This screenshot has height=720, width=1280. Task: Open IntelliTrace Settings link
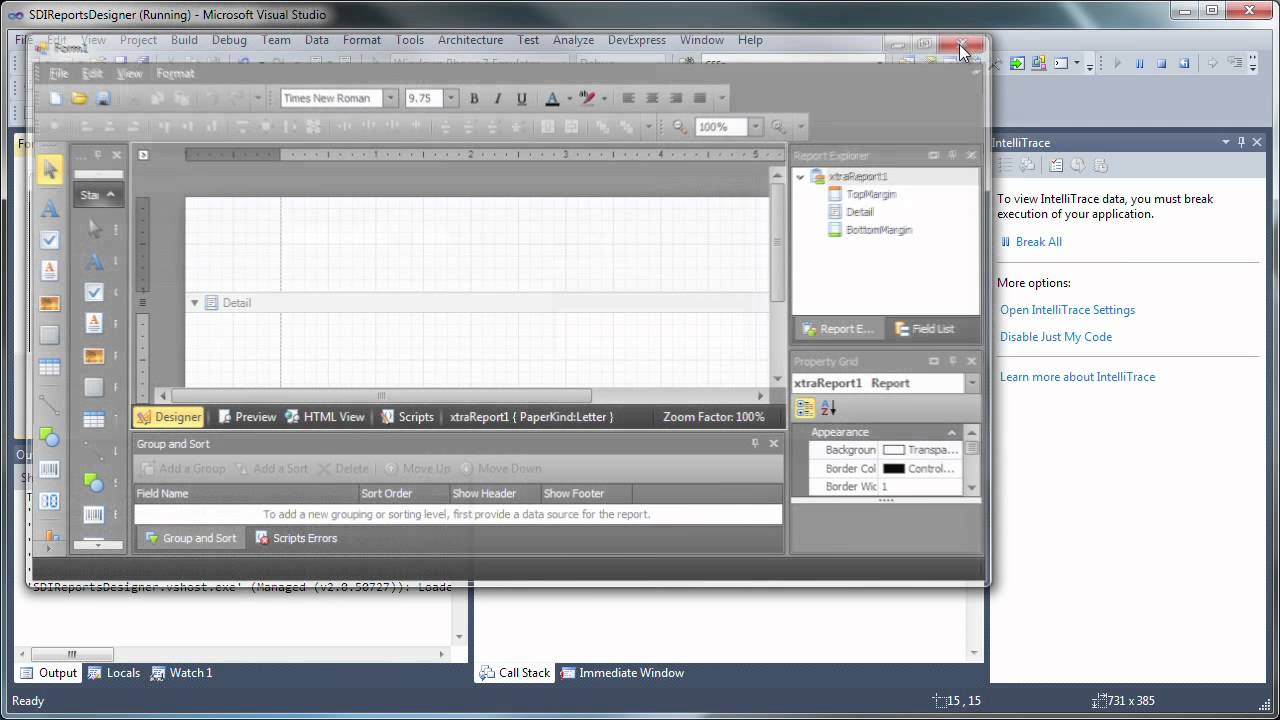click(x=1067, y=310)
